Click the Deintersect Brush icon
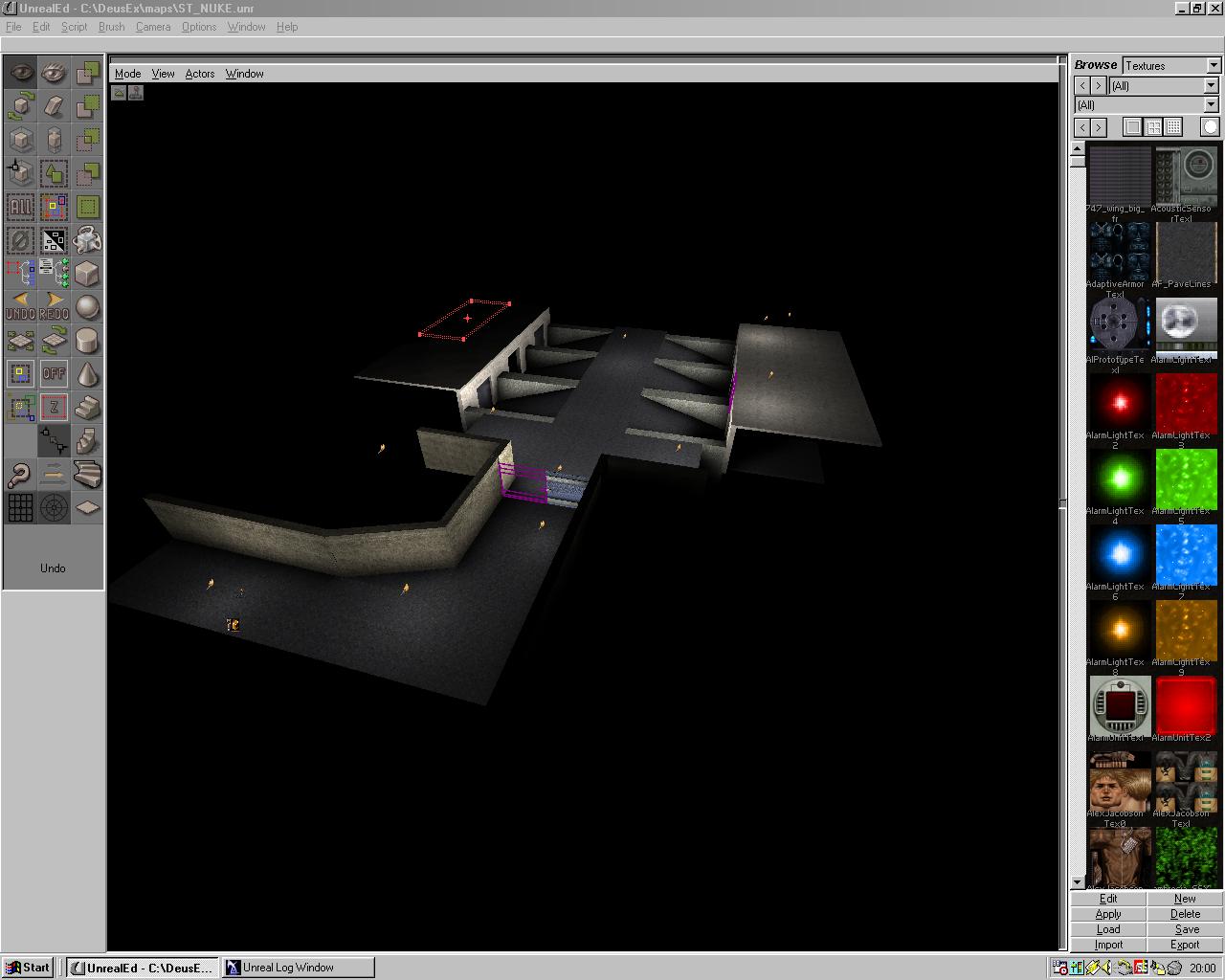The height and width of the screenshot is (980, 1225). click(x=87, y=172)
